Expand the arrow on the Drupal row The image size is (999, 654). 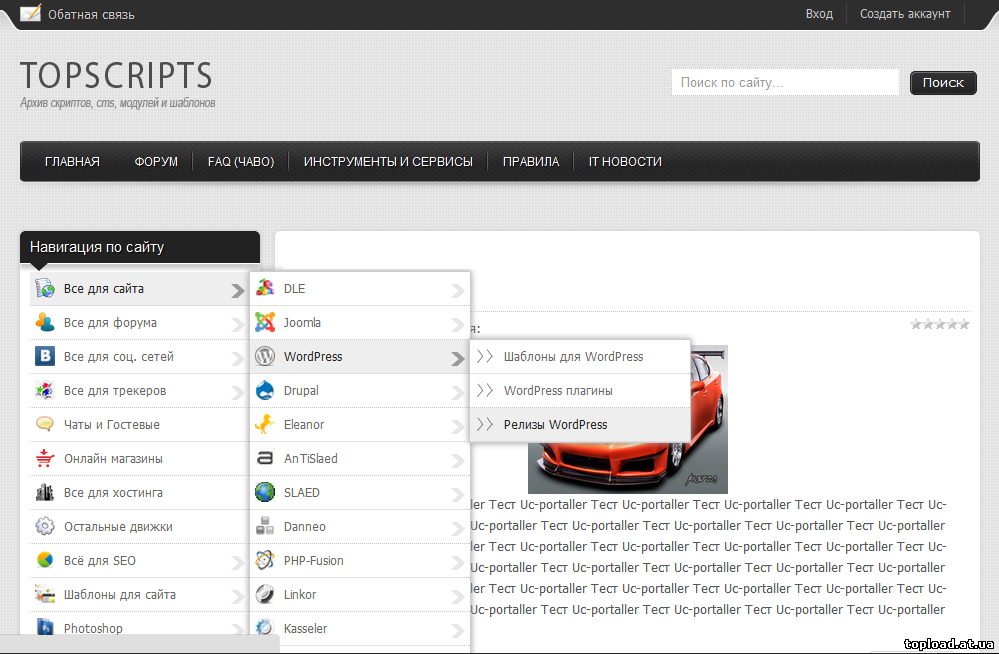pyautogui.click(x=457, y=393)
